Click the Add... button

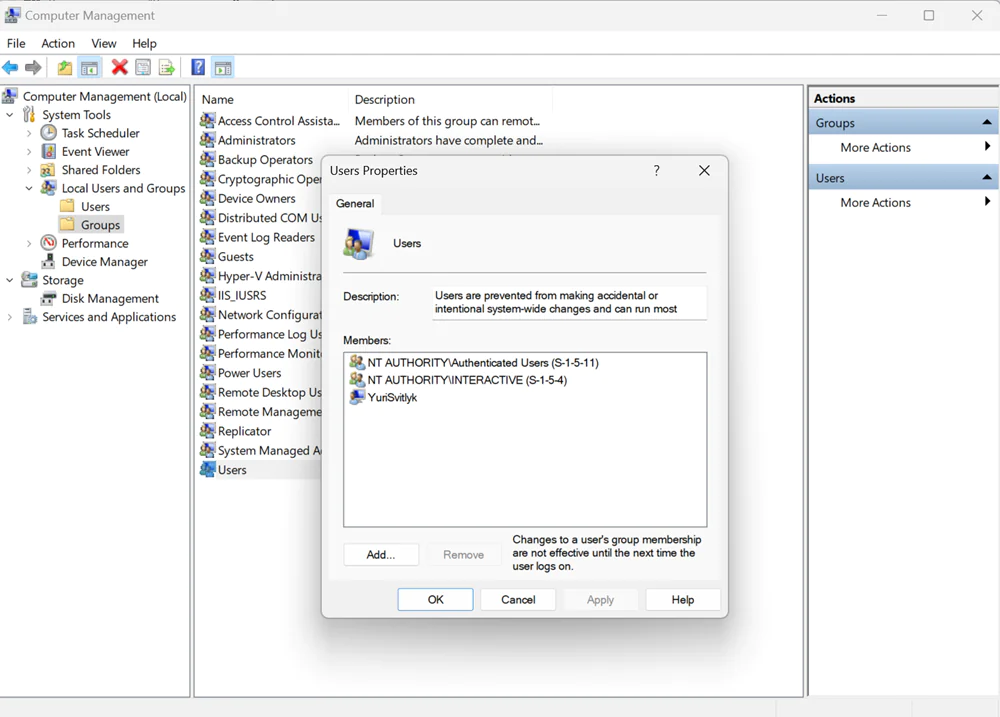[x=381, y=555]
